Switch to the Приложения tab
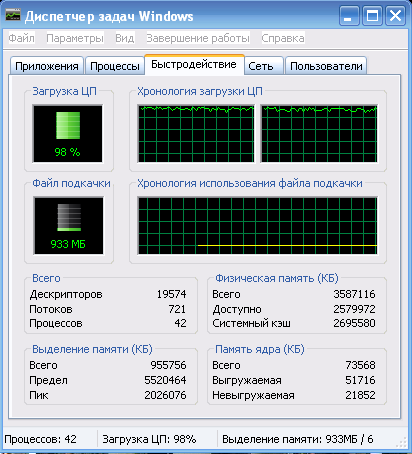The width and height of the screenshot is (412, 454). point(47,66)
